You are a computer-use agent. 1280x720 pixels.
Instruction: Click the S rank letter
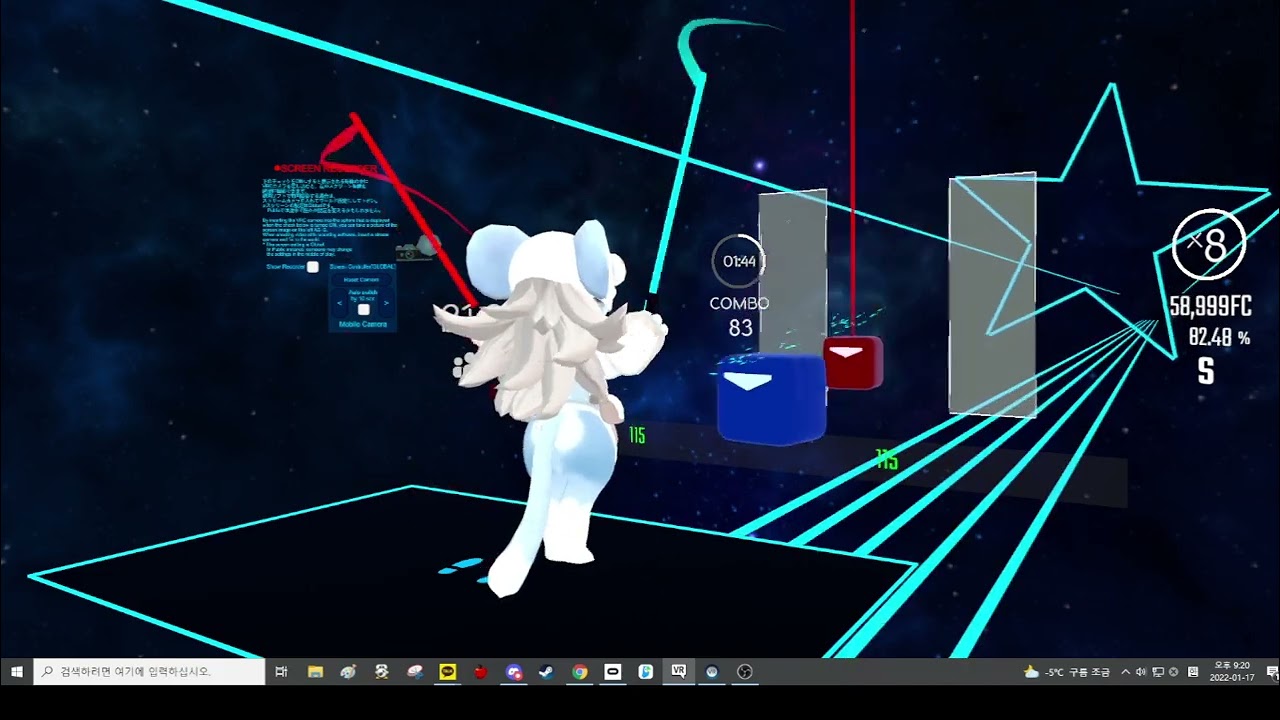pyautogui.click(x=1206, y=372)
